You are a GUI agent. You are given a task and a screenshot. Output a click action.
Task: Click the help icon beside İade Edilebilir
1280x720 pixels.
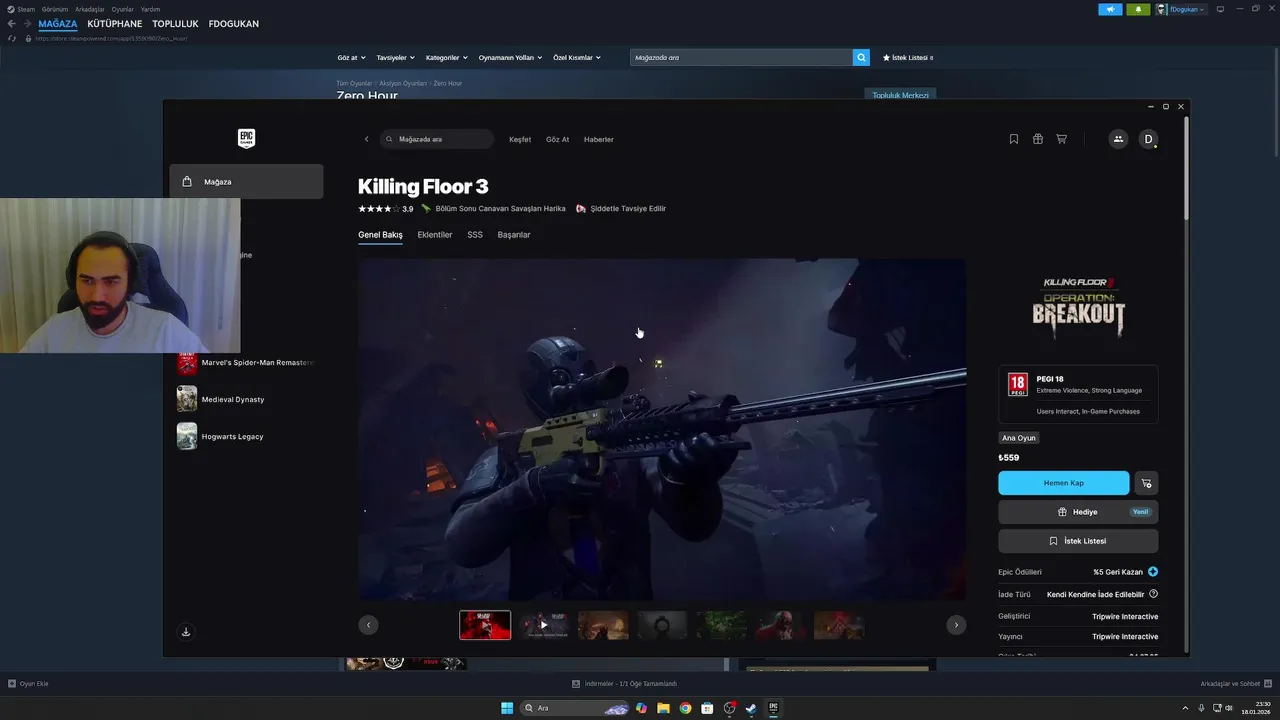tap(1153, 594)
